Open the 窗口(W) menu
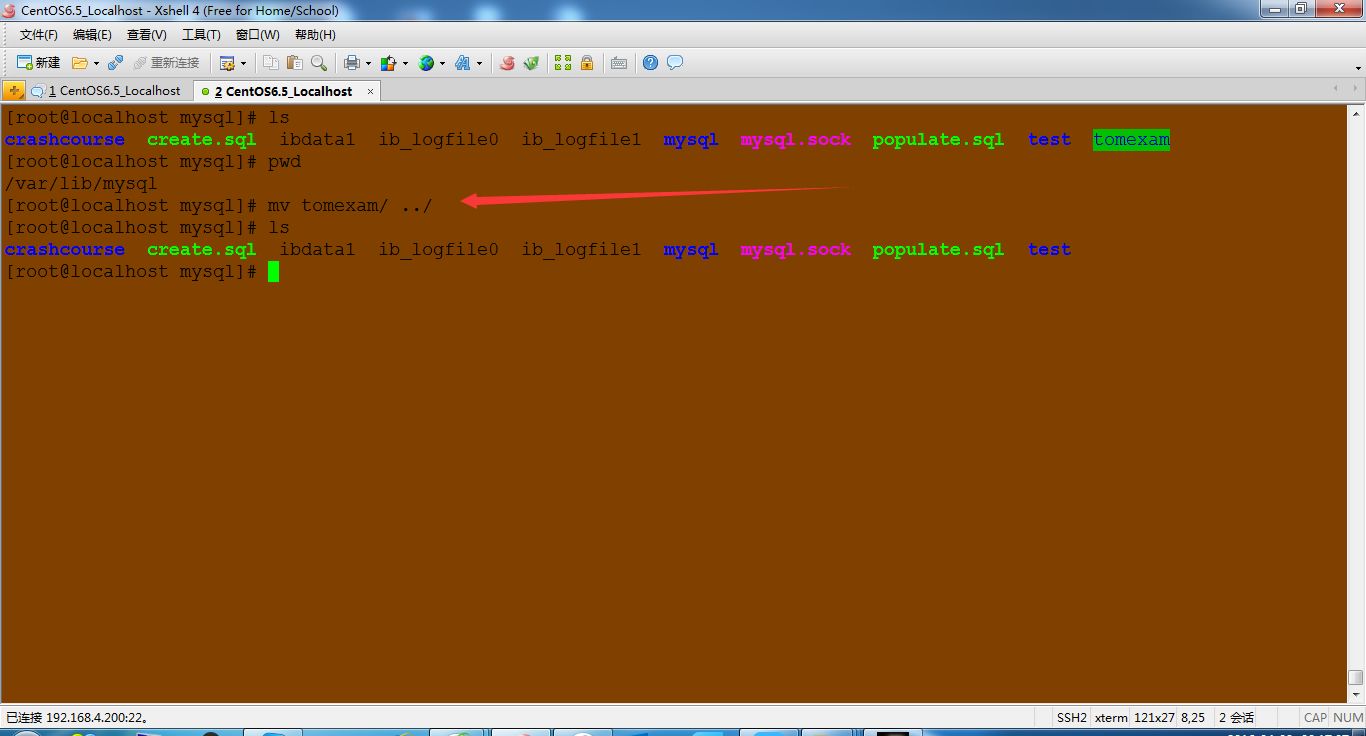 [258, 35]
